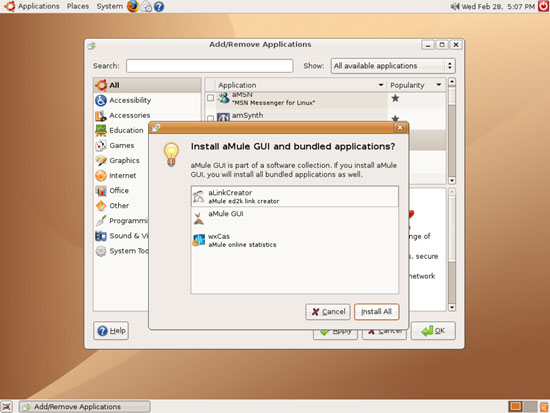Sort by Application column header

pos(301,85)
